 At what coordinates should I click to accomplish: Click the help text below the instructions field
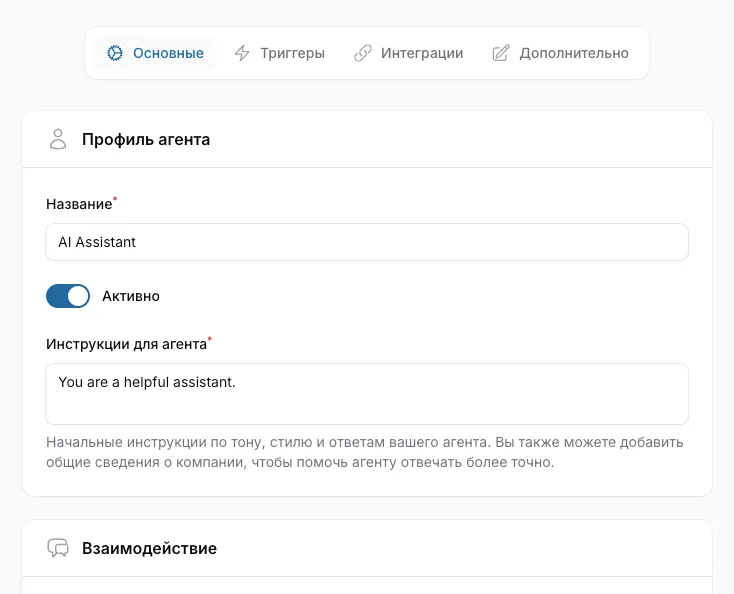pyautogui.click(x=365, y=452)
